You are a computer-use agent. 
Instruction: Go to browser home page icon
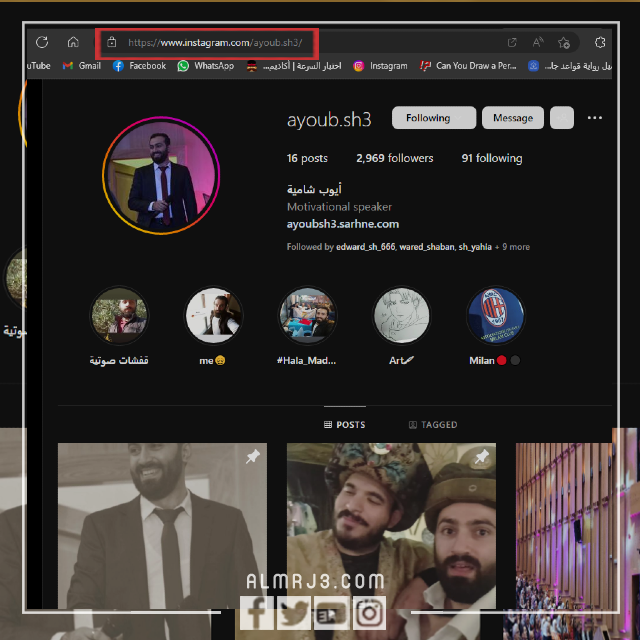(x=73, y=42)
